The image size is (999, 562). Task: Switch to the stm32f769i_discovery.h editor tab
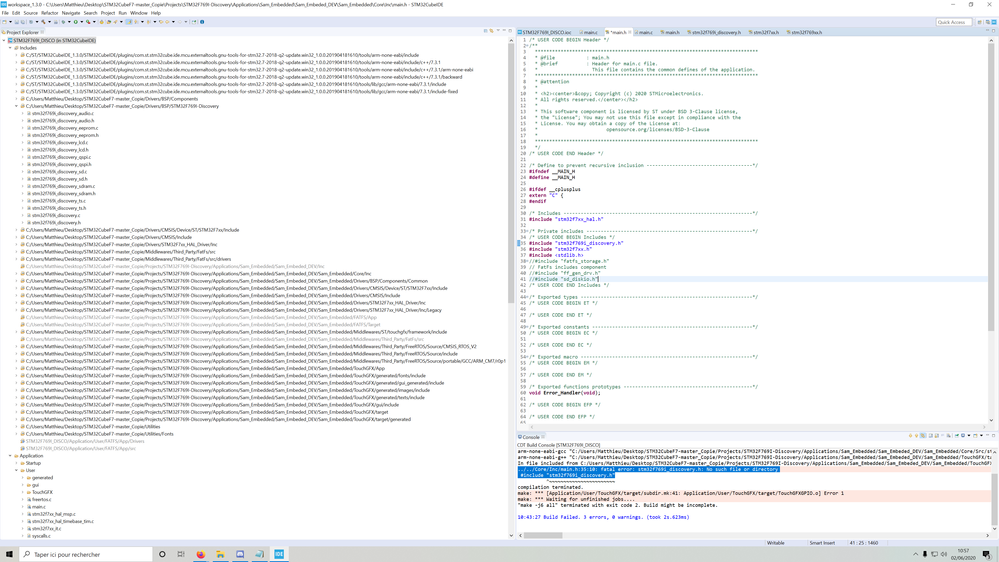tap(715, 32)
